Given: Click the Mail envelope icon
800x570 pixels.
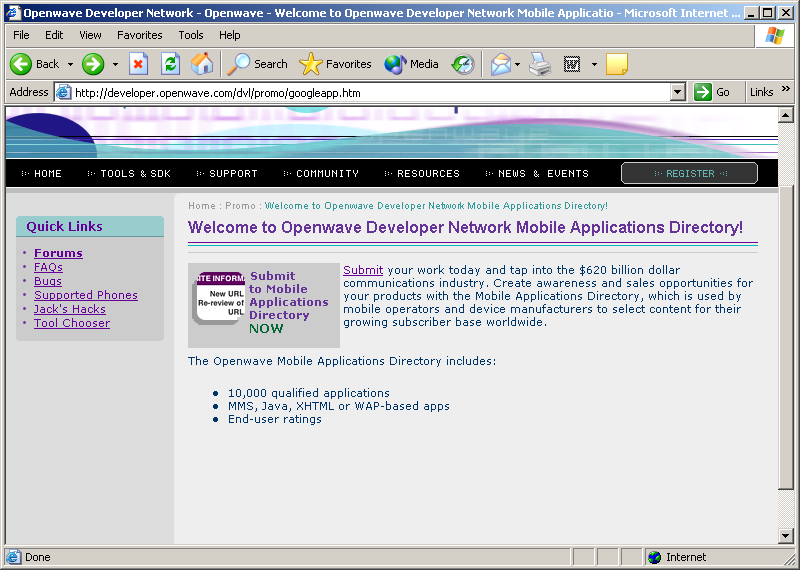Looking at the screenshot, I should click(x=501, y=64).
